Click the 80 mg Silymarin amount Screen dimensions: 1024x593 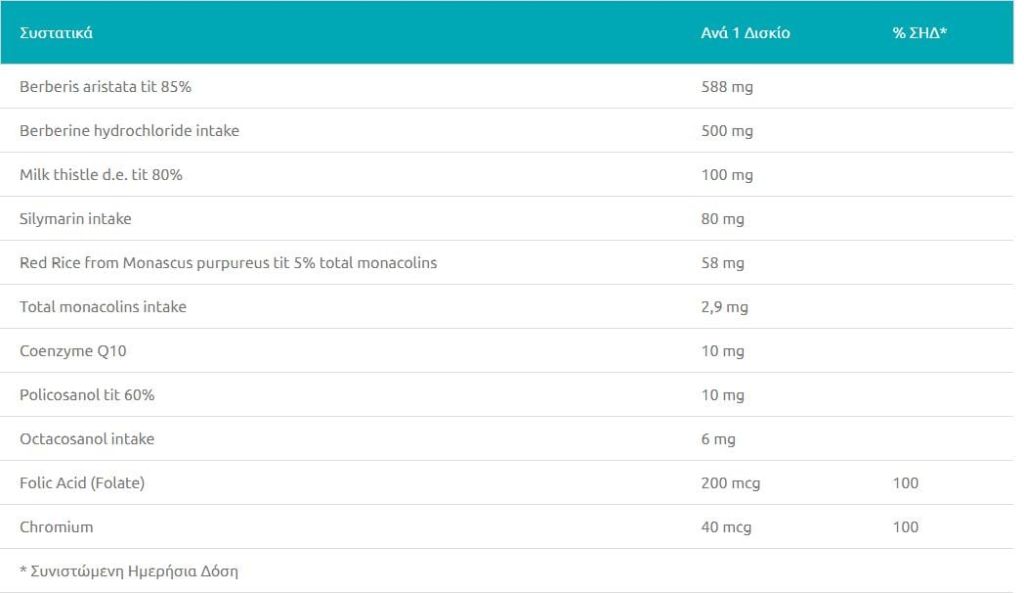(722, 219)
